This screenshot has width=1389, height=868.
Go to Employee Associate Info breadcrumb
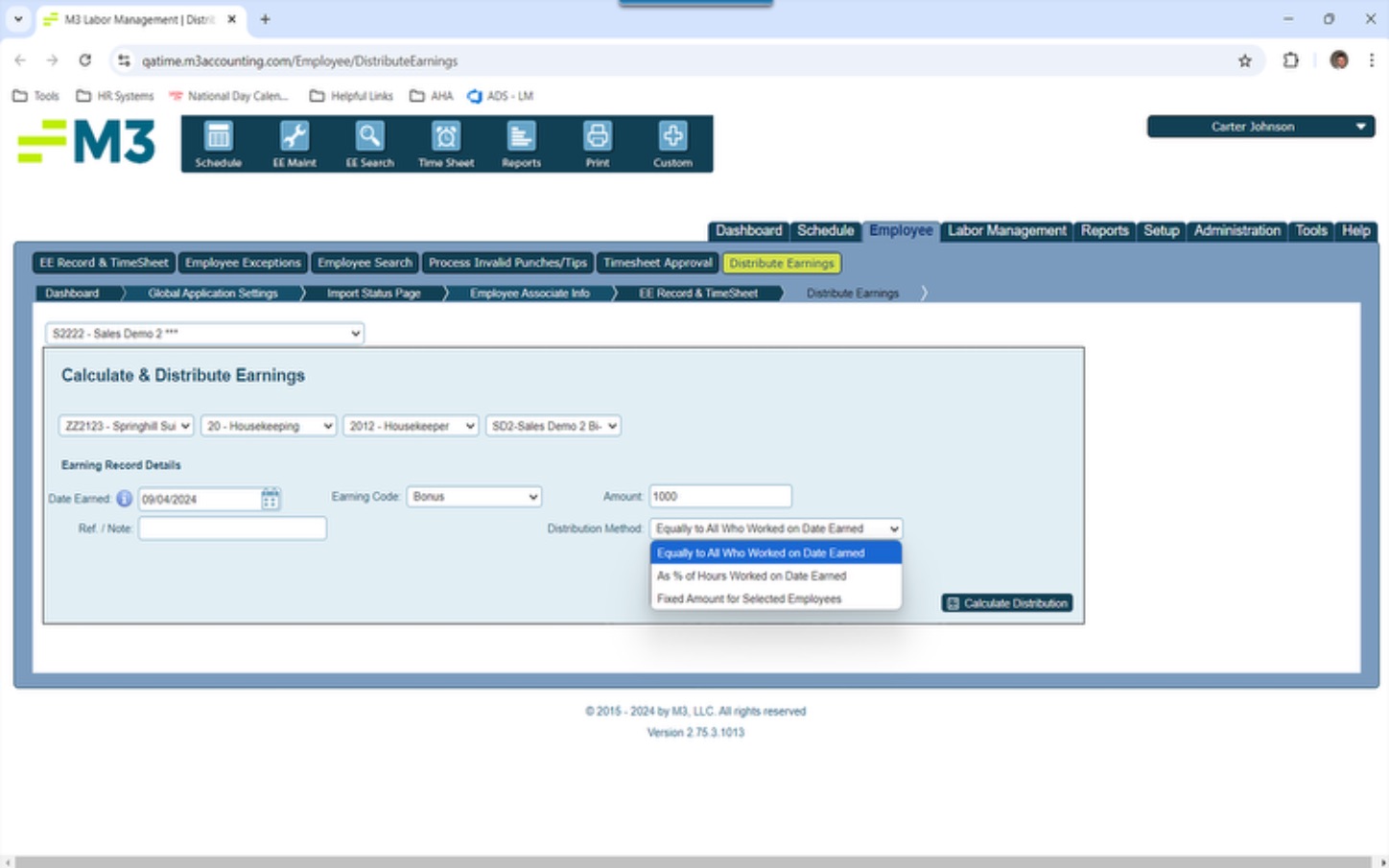coord(530,293)
